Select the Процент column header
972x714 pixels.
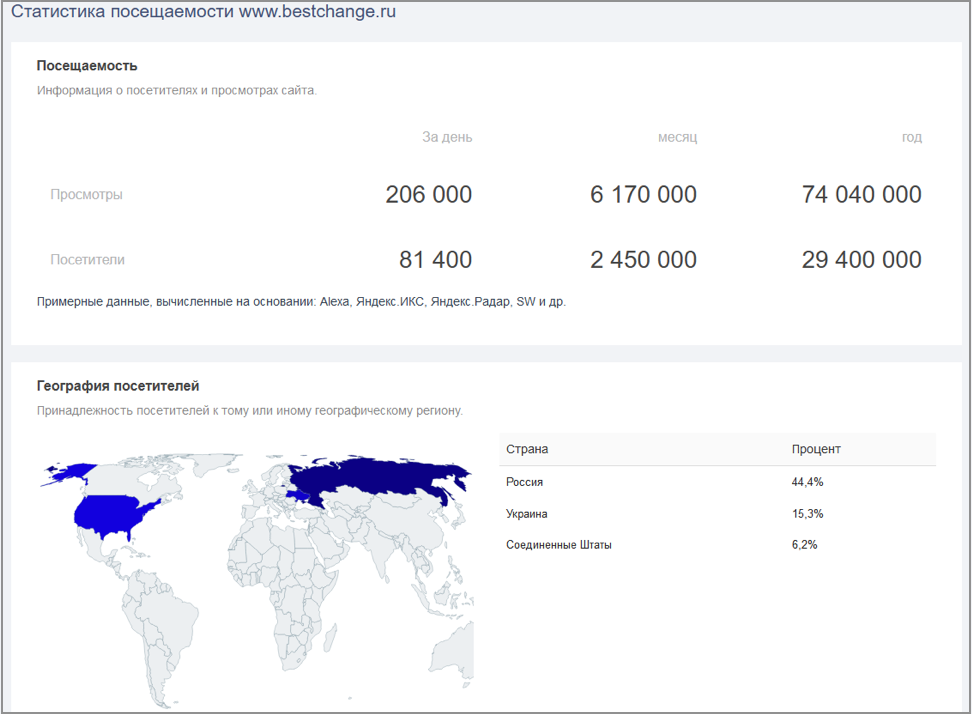coord(816,449)
